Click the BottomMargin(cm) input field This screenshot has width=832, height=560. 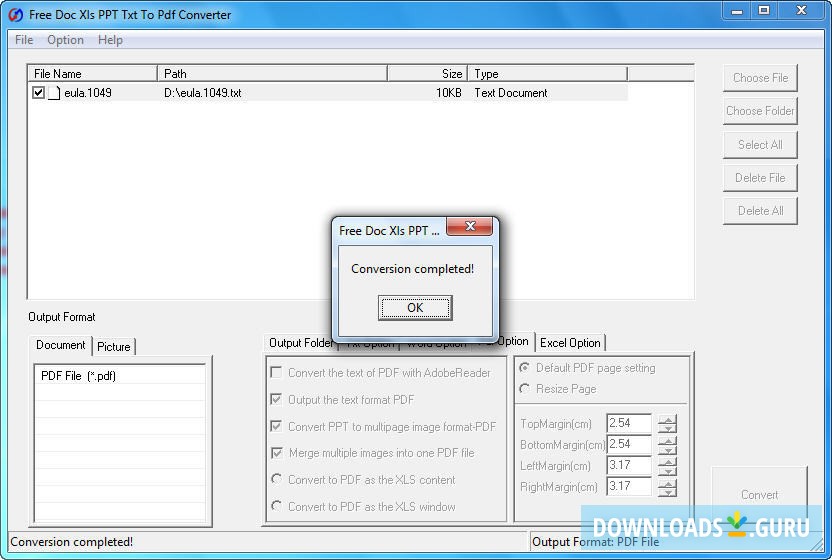click(x=629, y=444)
